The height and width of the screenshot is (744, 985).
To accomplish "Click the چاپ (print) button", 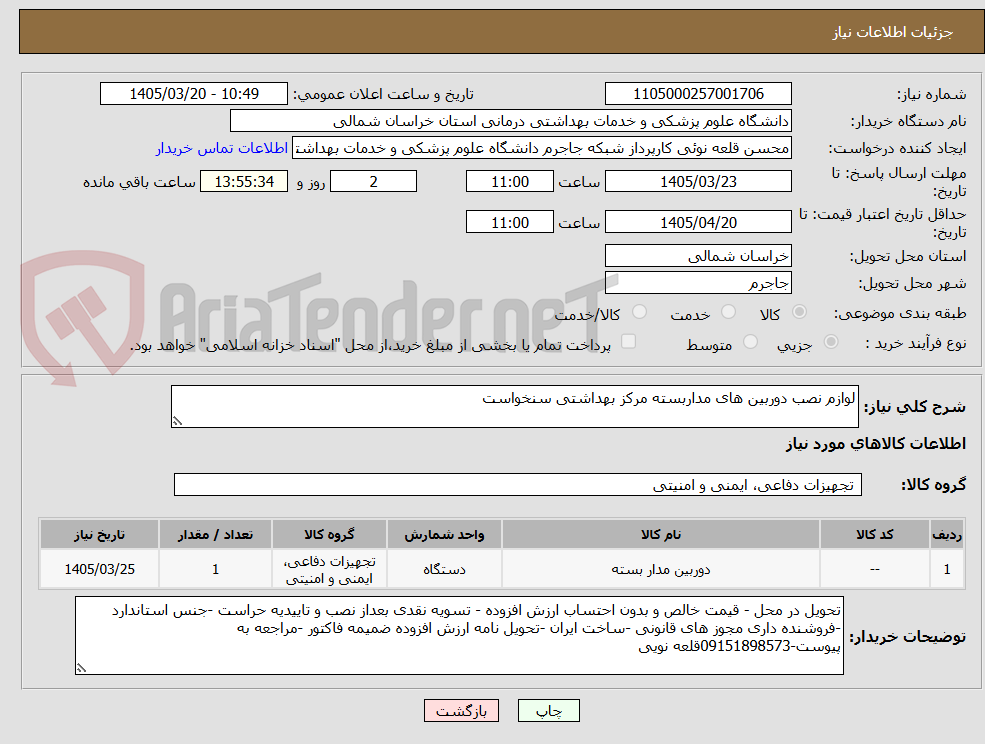I will coord(548,711).
